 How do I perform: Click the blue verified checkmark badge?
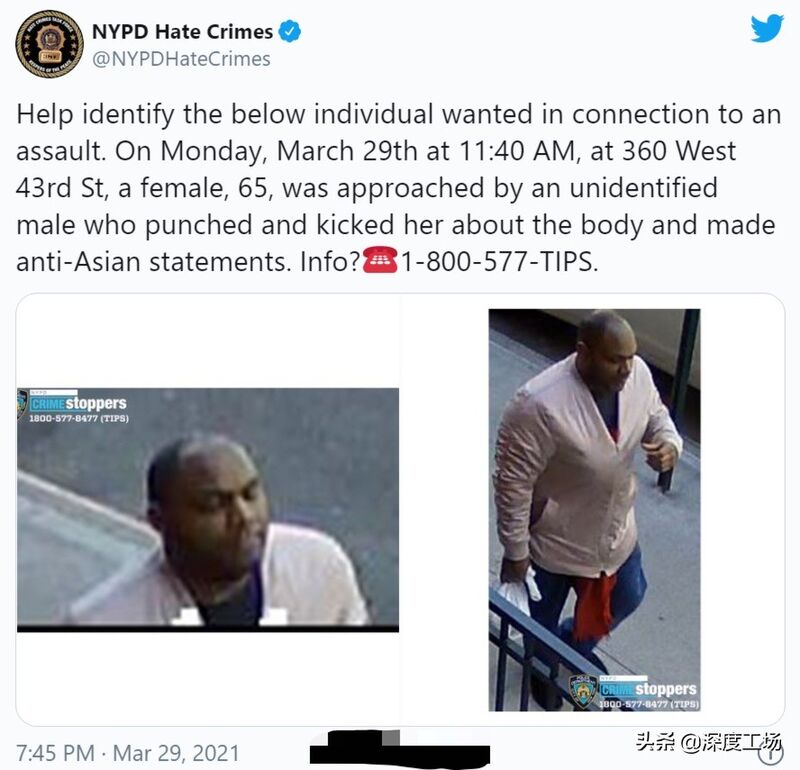[x=289, y=32]
